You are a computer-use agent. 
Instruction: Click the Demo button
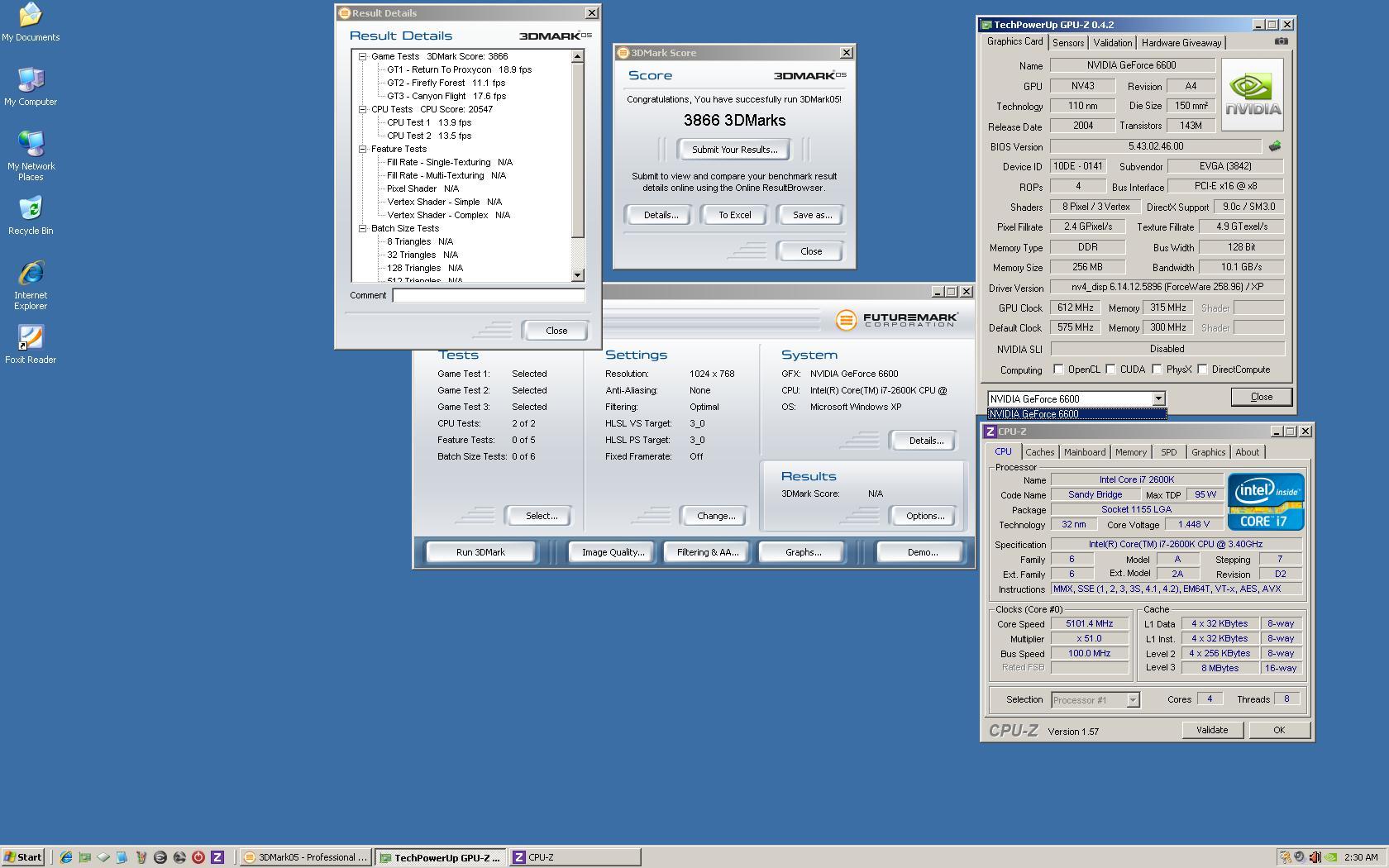[922, 552]
